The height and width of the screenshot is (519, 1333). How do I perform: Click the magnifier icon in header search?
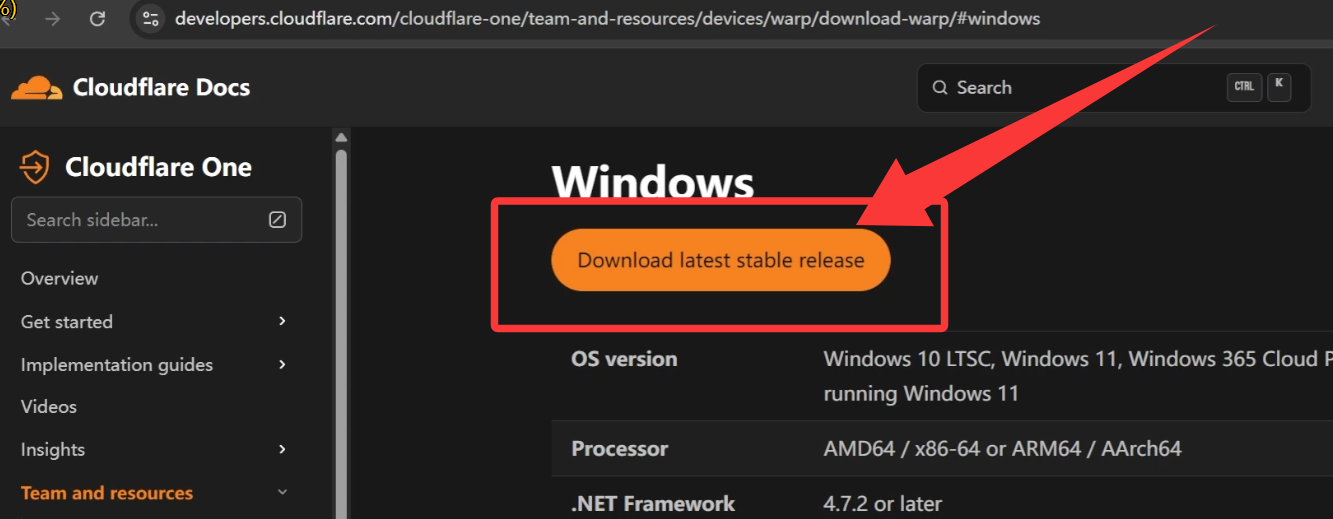pyautogui.click(x=940, y=88)
